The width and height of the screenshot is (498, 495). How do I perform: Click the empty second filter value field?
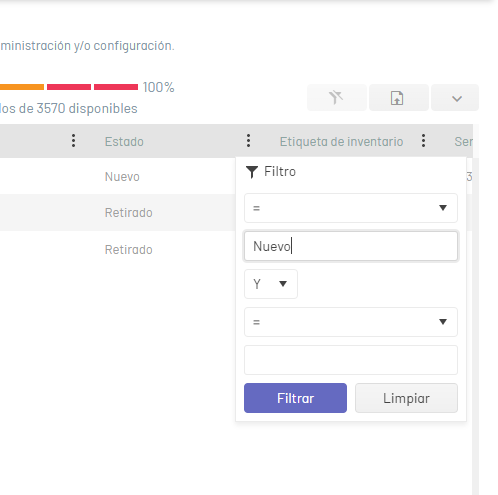click(351, 360)
